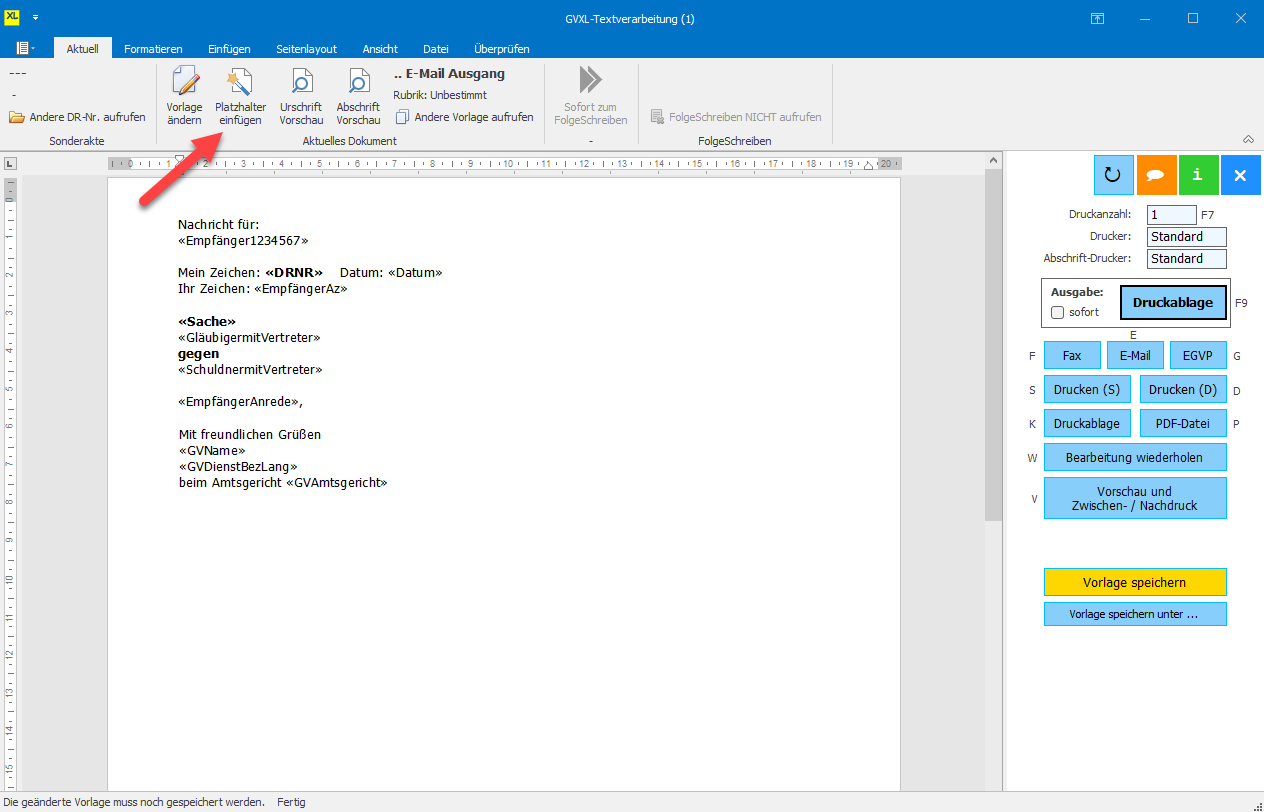The height and width of the screenshot is (812, 1264).
Task: Click the Drucker field showing Standard
Action: pyautogui.click(x=1187, y=237)
